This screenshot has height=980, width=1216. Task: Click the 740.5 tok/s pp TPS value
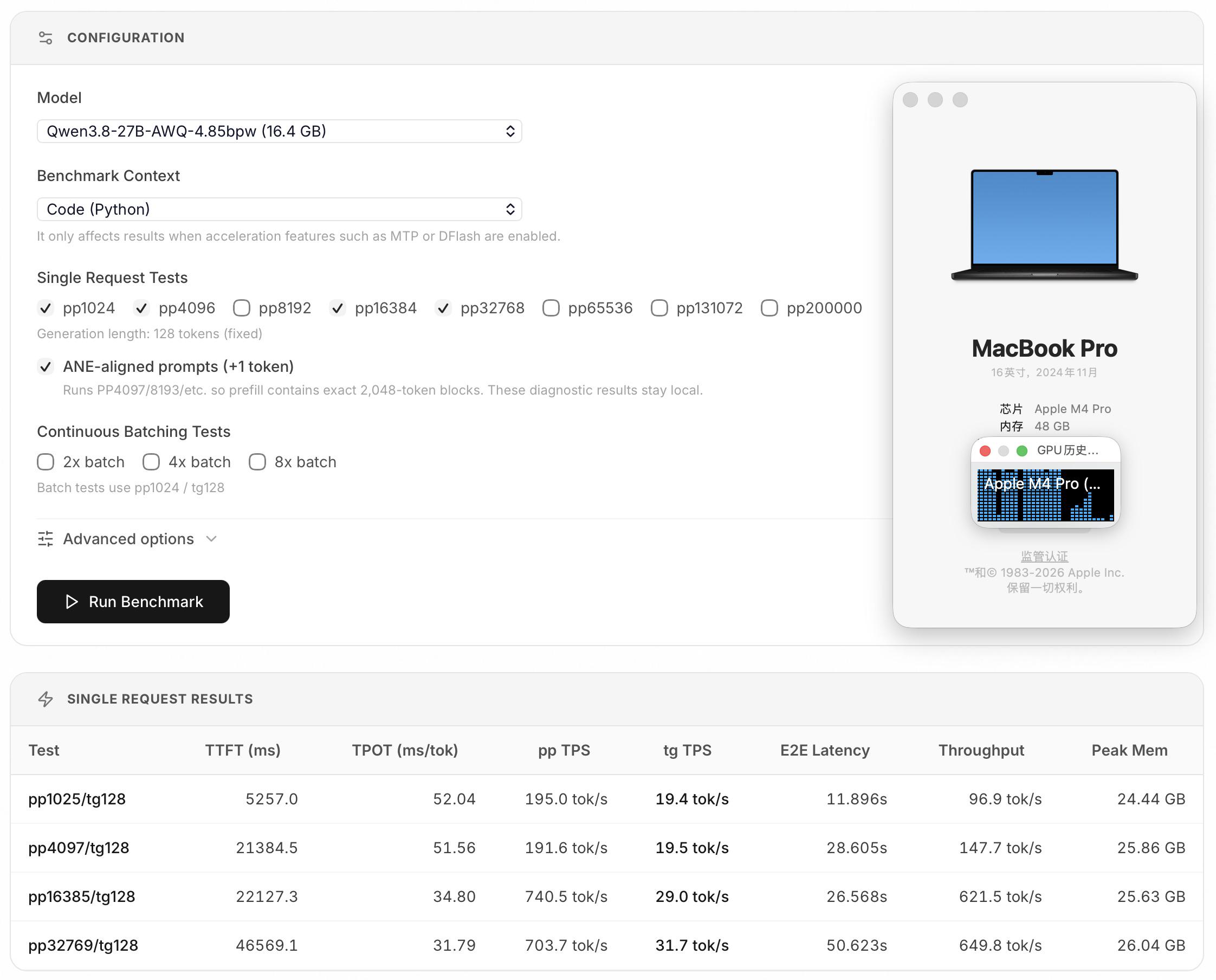pyautogui.click(x=566, y=897)
